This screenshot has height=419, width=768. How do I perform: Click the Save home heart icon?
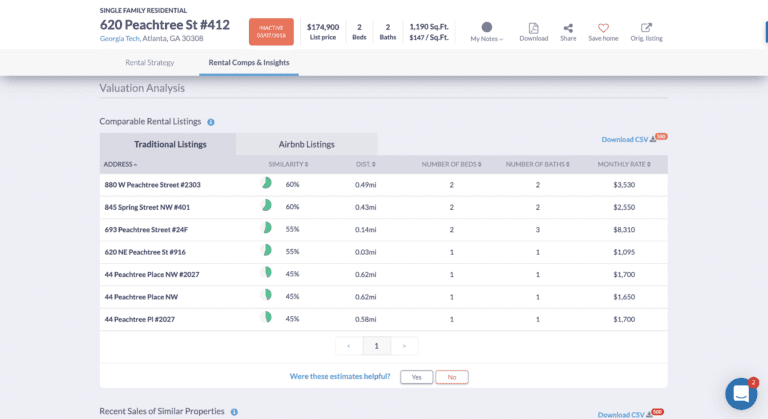[x=603, y=29]
